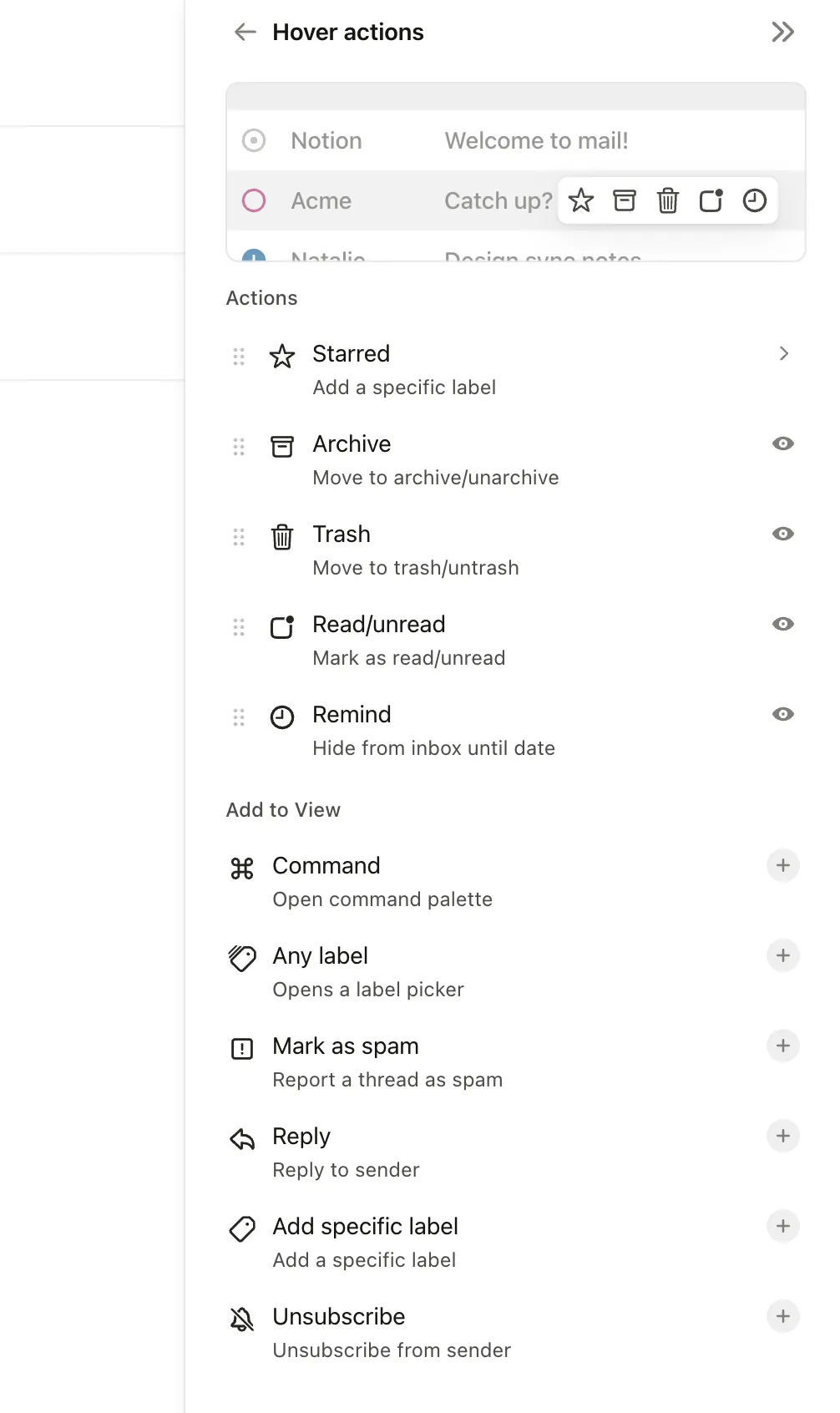Click the read/unread icon in hover toolbar preview
Viewport: 840px width, 1413px height.
coord(711,200)
